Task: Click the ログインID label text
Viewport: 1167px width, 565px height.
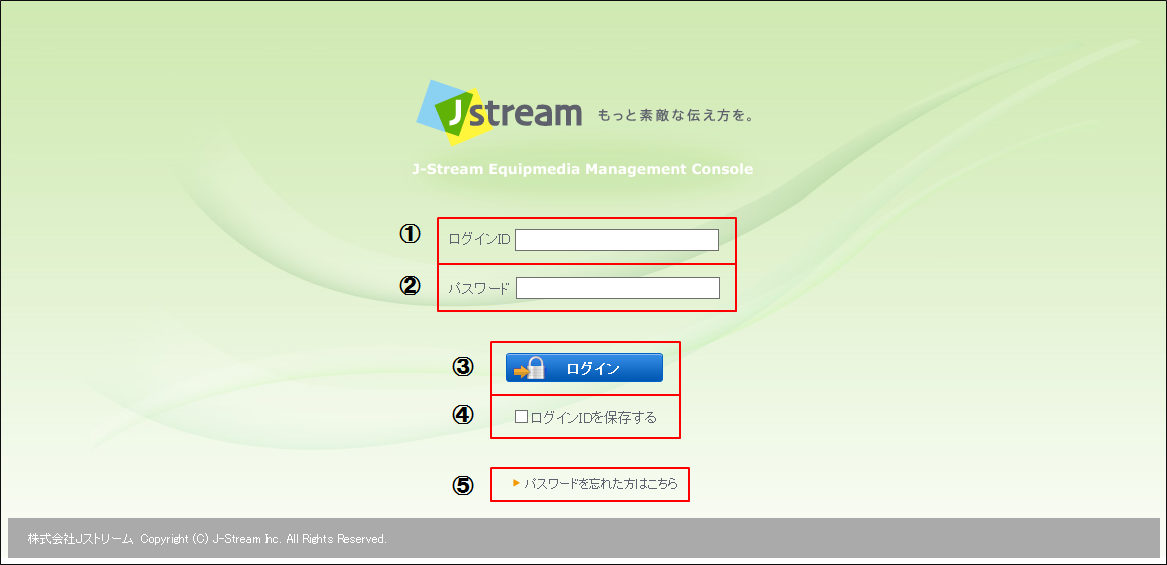Action: pos(479,240)
